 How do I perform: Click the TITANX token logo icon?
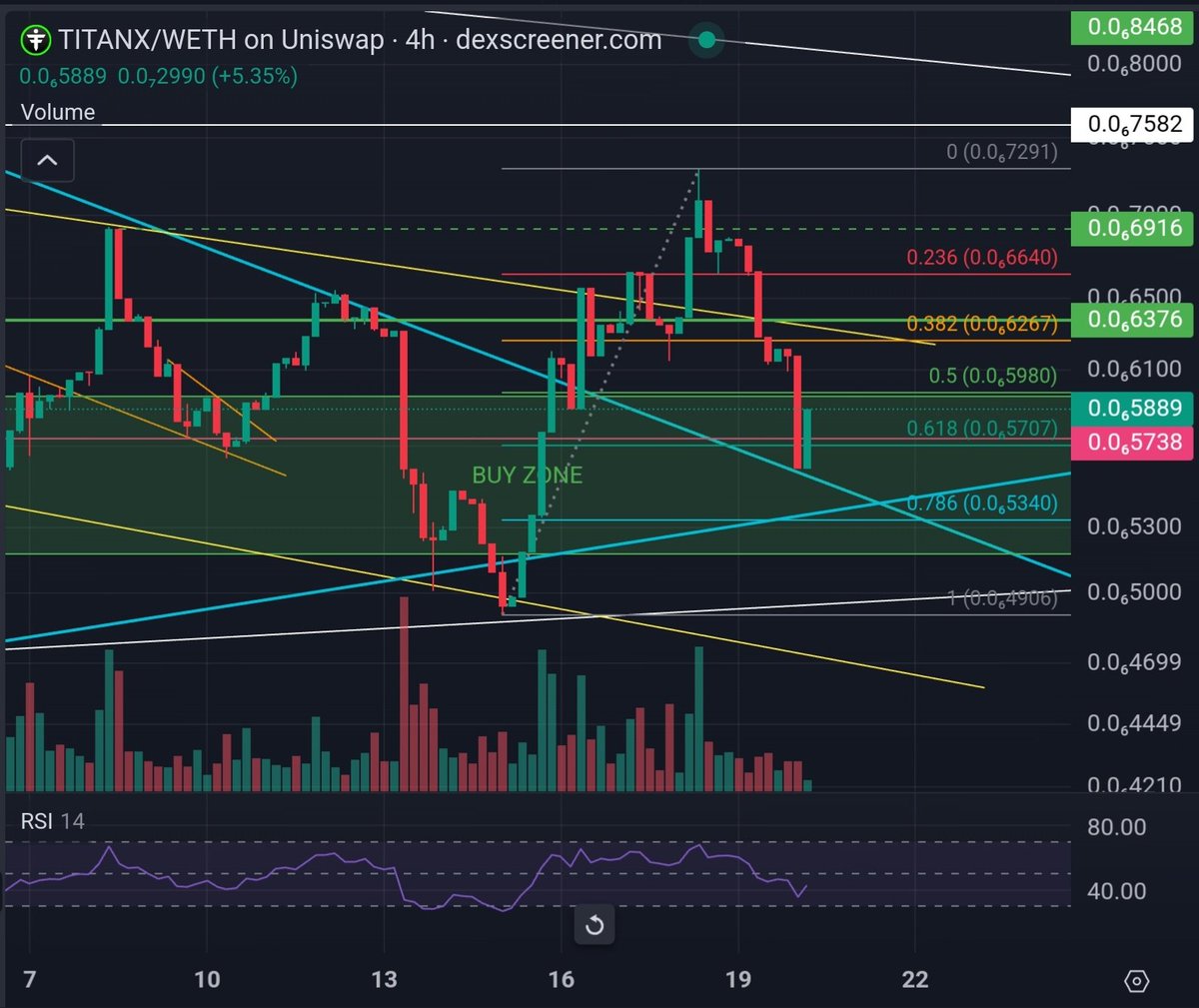click(35, 40)
